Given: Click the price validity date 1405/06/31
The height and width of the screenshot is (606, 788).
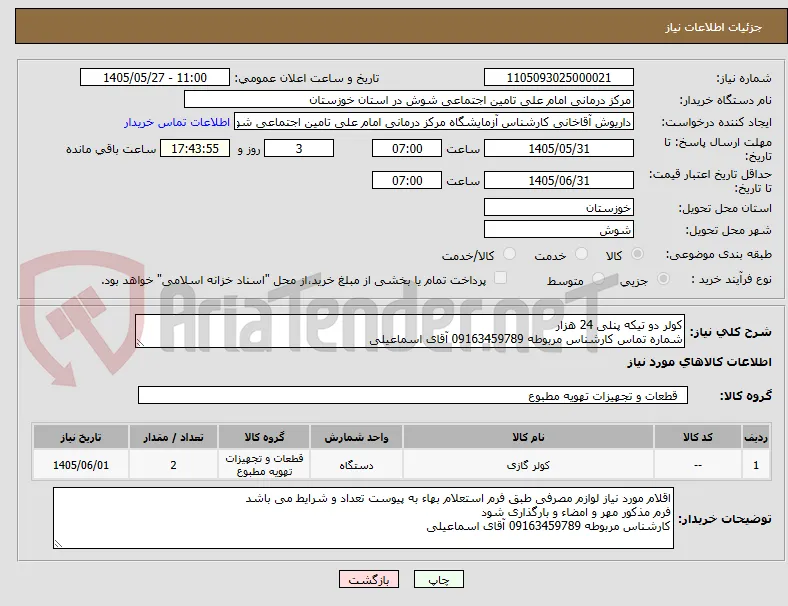Looking at the screenshot, I should [559, 180].
